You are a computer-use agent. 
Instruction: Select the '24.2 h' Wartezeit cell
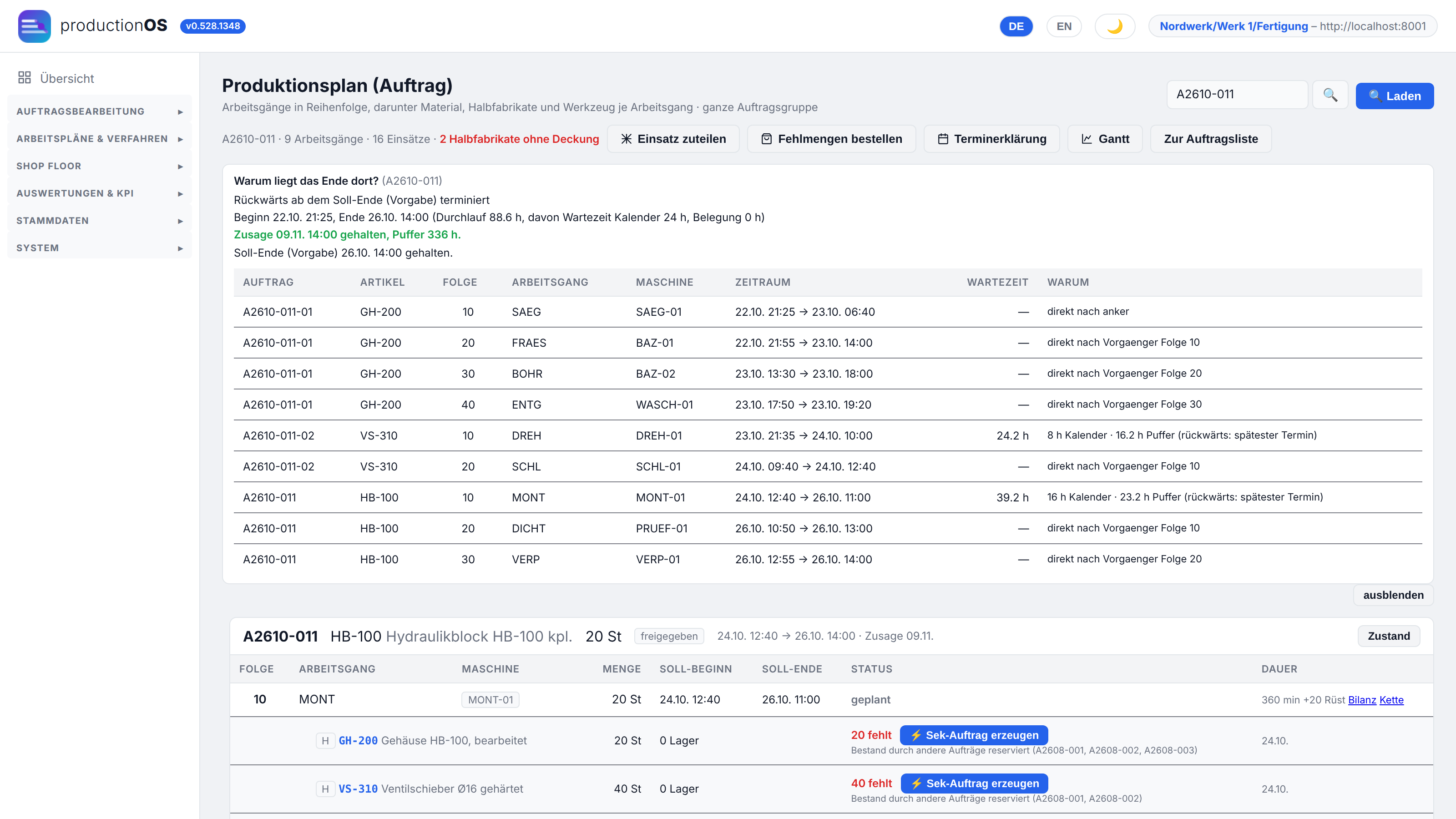(1012, 436)
